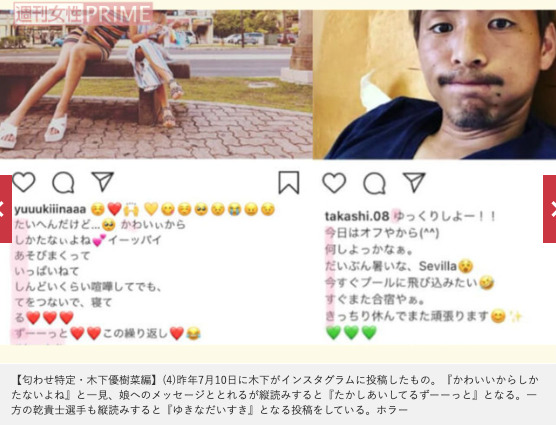Viewport: 556px width, 425px height.
Task: Open comment bubble on takashi.08 post
Action: (x=374, y=184)
